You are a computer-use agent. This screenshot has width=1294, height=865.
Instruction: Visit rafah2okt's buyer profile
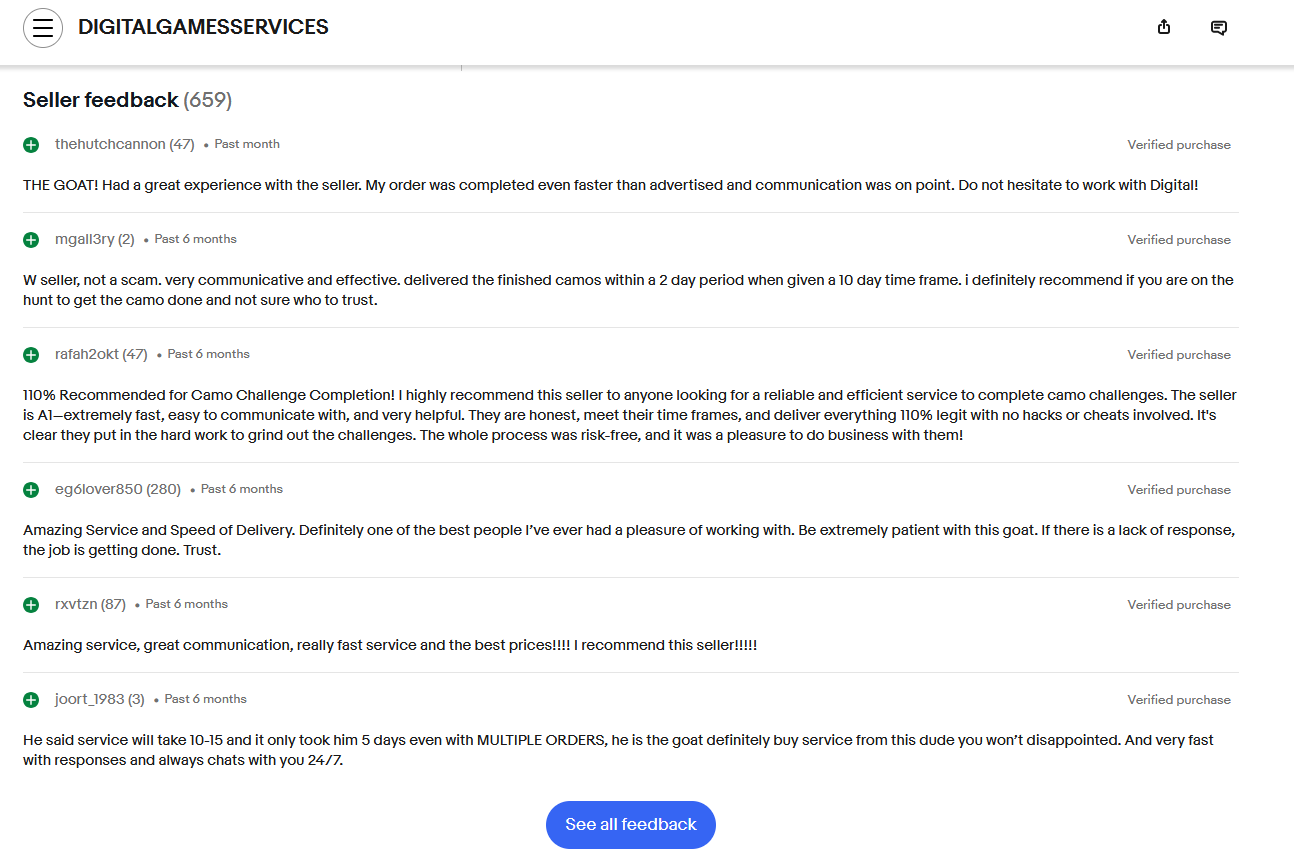pos(87,354)
